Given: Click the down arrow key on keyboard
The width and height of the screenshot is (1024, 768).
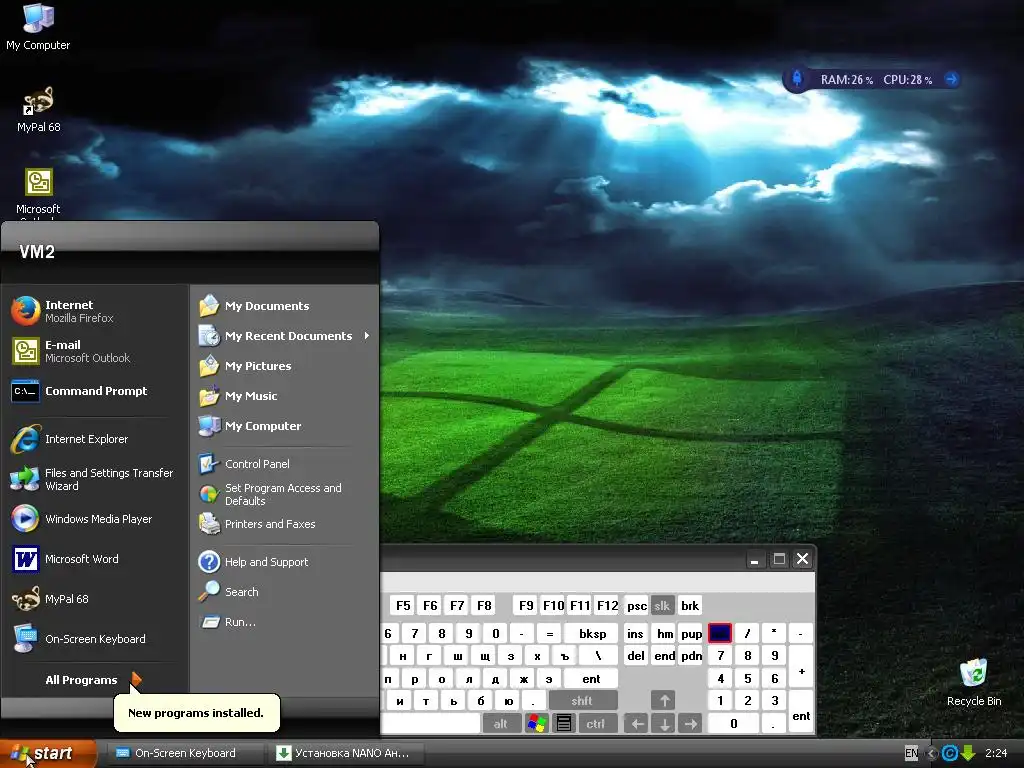Looking at the screenshot, I should tap(664, 724).
